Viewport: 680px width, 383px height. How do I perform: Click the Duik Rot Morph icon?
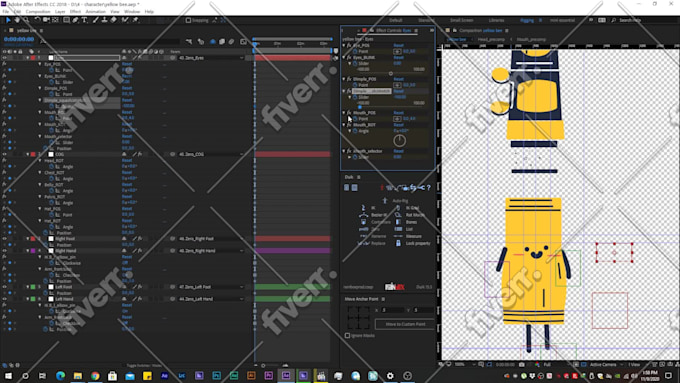(x=398, y=215)
